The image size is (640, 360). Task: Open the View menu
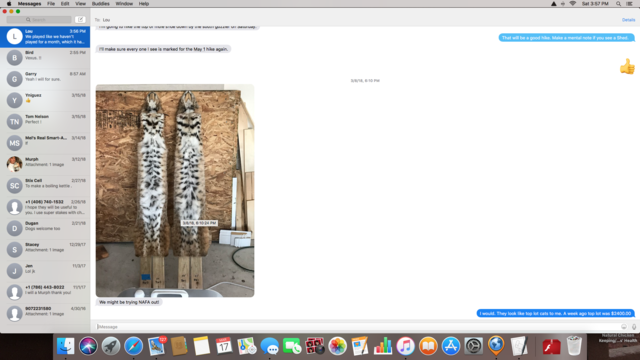[x=80, y=4]
